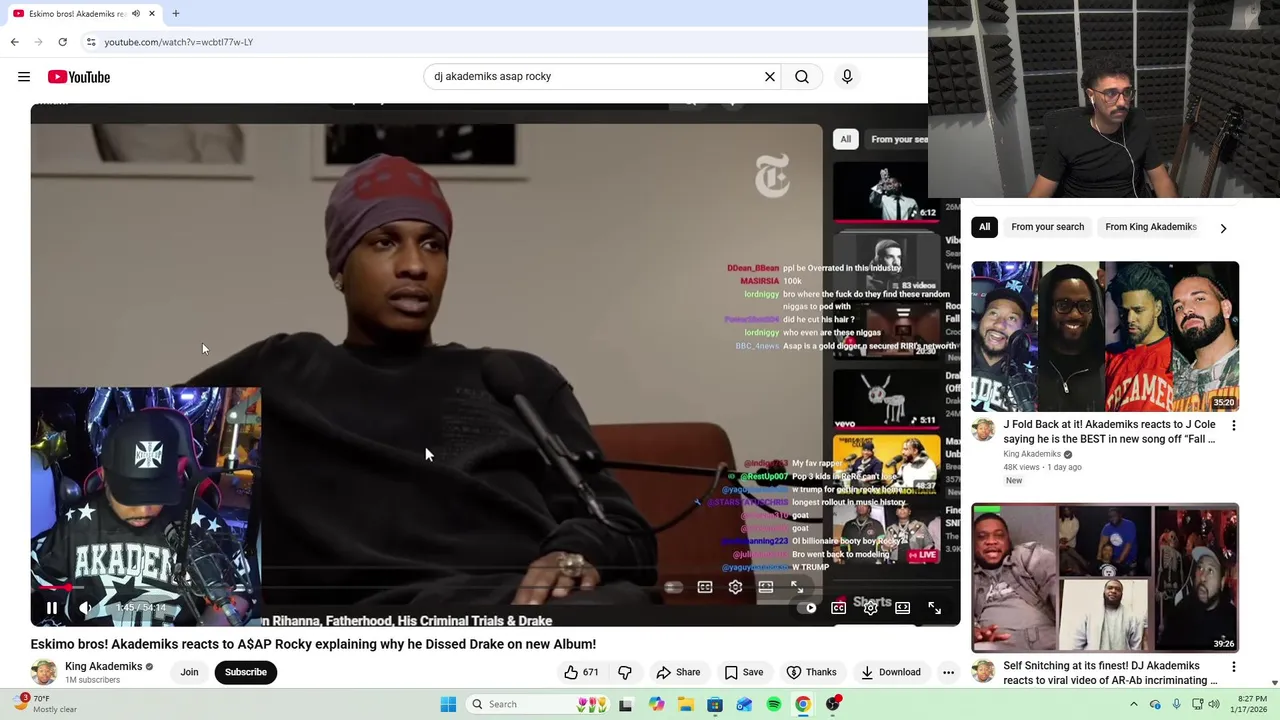Open player settings gear
The image size is (1280, 720).
[871, 608]
